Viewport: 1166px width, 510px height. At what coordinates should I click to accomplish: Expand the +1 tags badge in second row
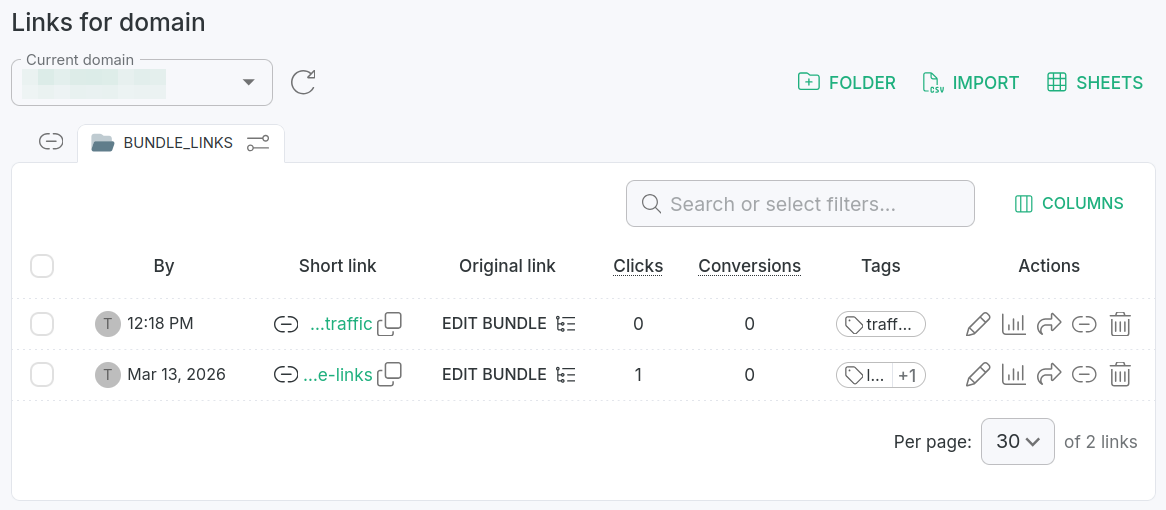coord(908,375)
